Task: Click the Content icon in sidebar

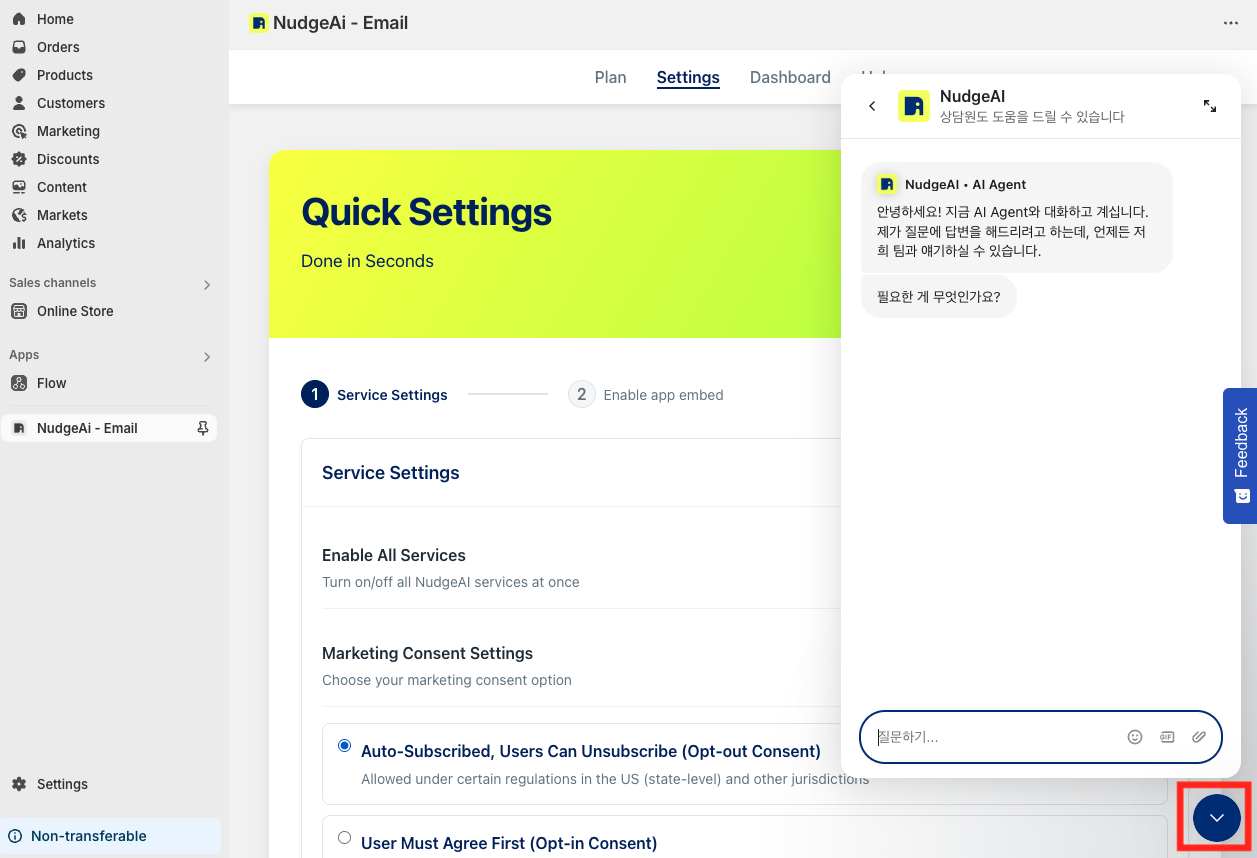Action: 19,187
